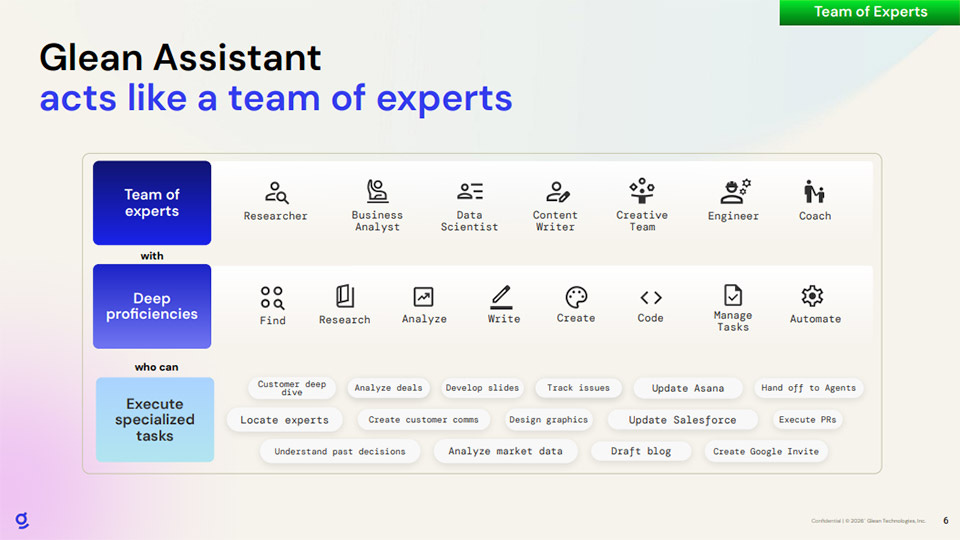This screenshot has width=960, height=540.
Task: Click the Researcher label
Action: 276,216
